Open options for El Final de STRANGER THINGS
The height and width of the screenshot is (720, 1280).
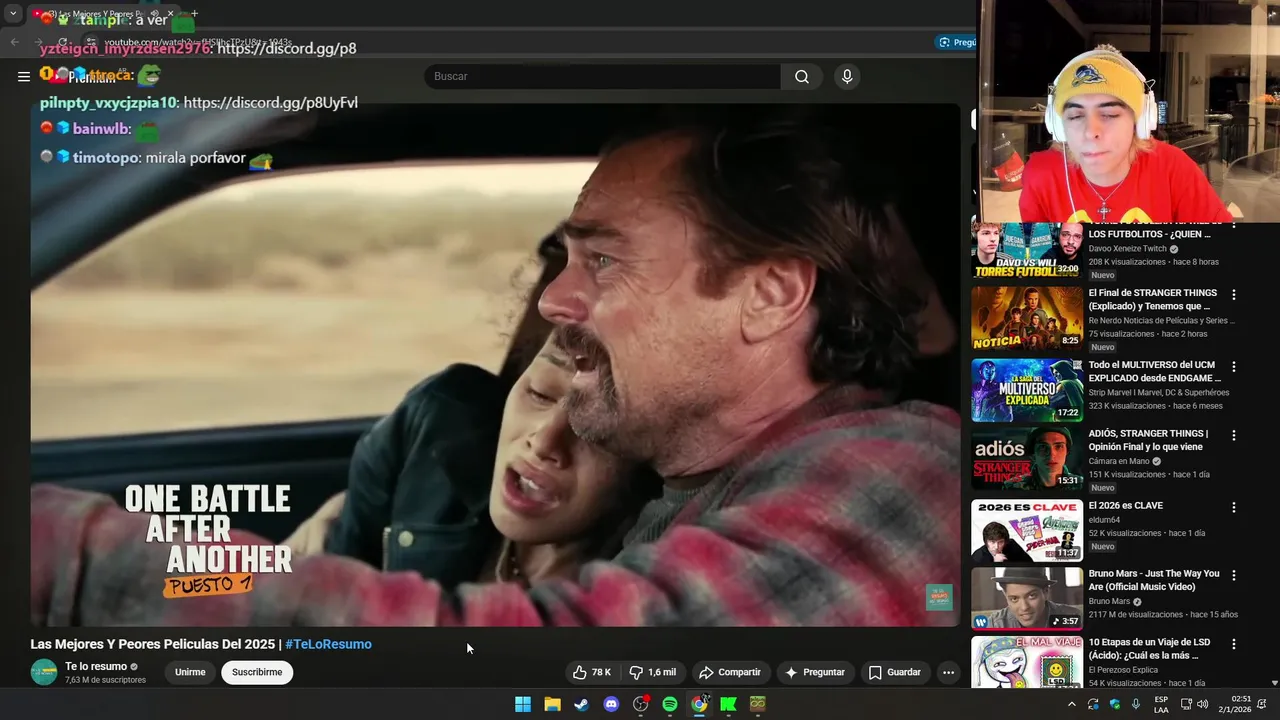coord(1233,295)
